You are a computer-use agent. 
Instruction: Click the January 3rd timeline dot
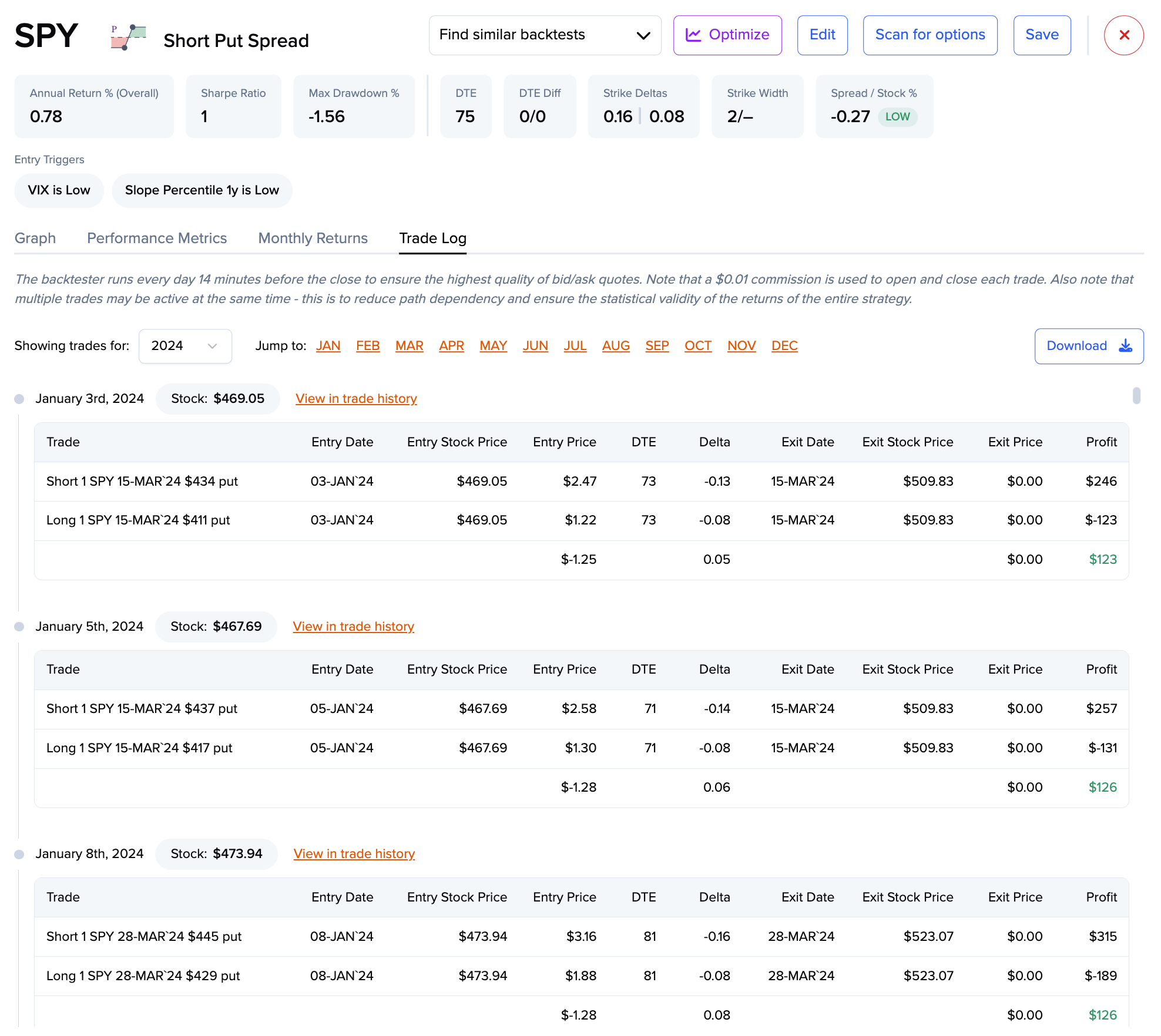tap(19, 399)
